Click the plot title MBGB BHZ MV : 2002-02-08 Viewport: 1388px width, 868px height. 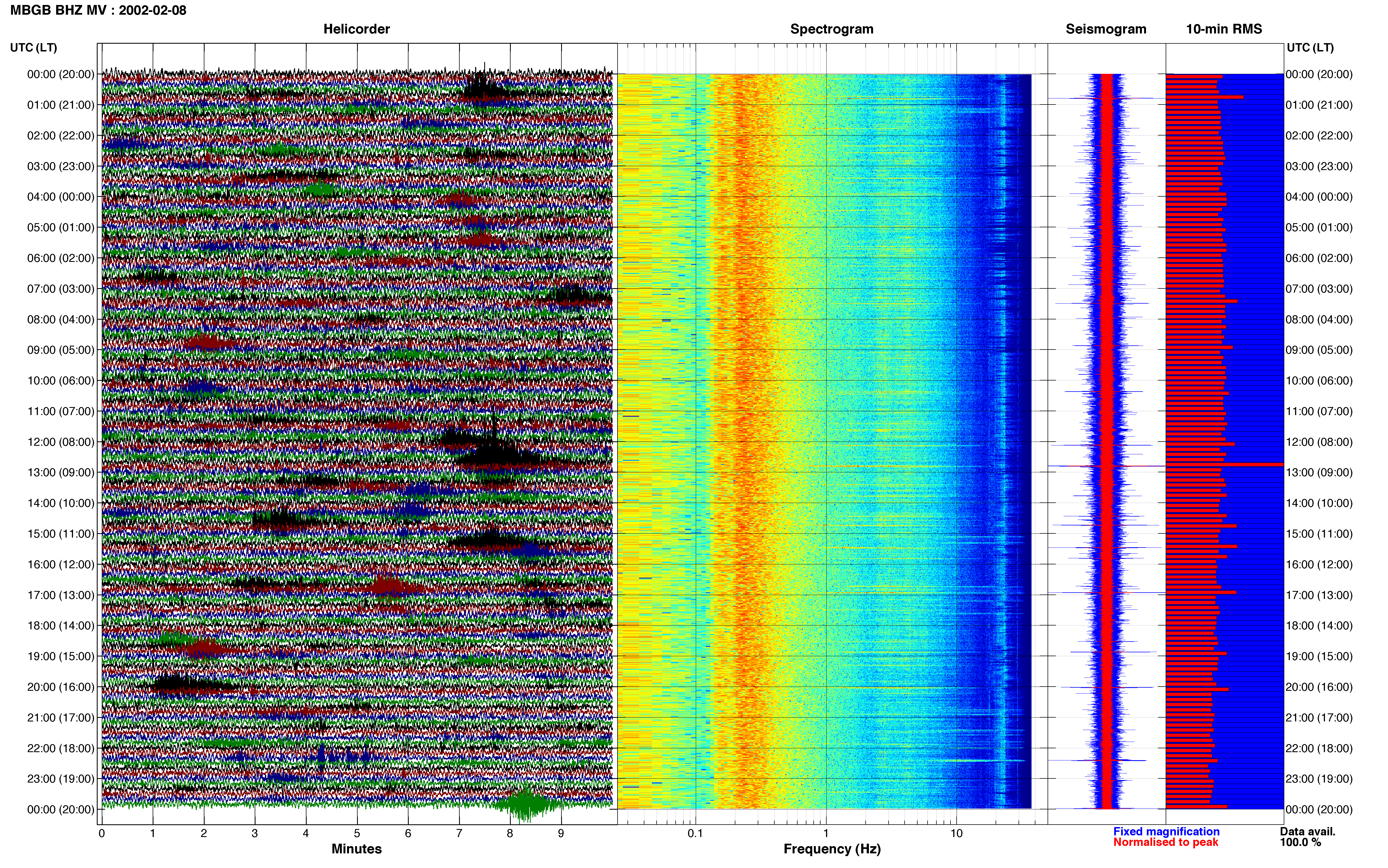(x=98, y=10)
